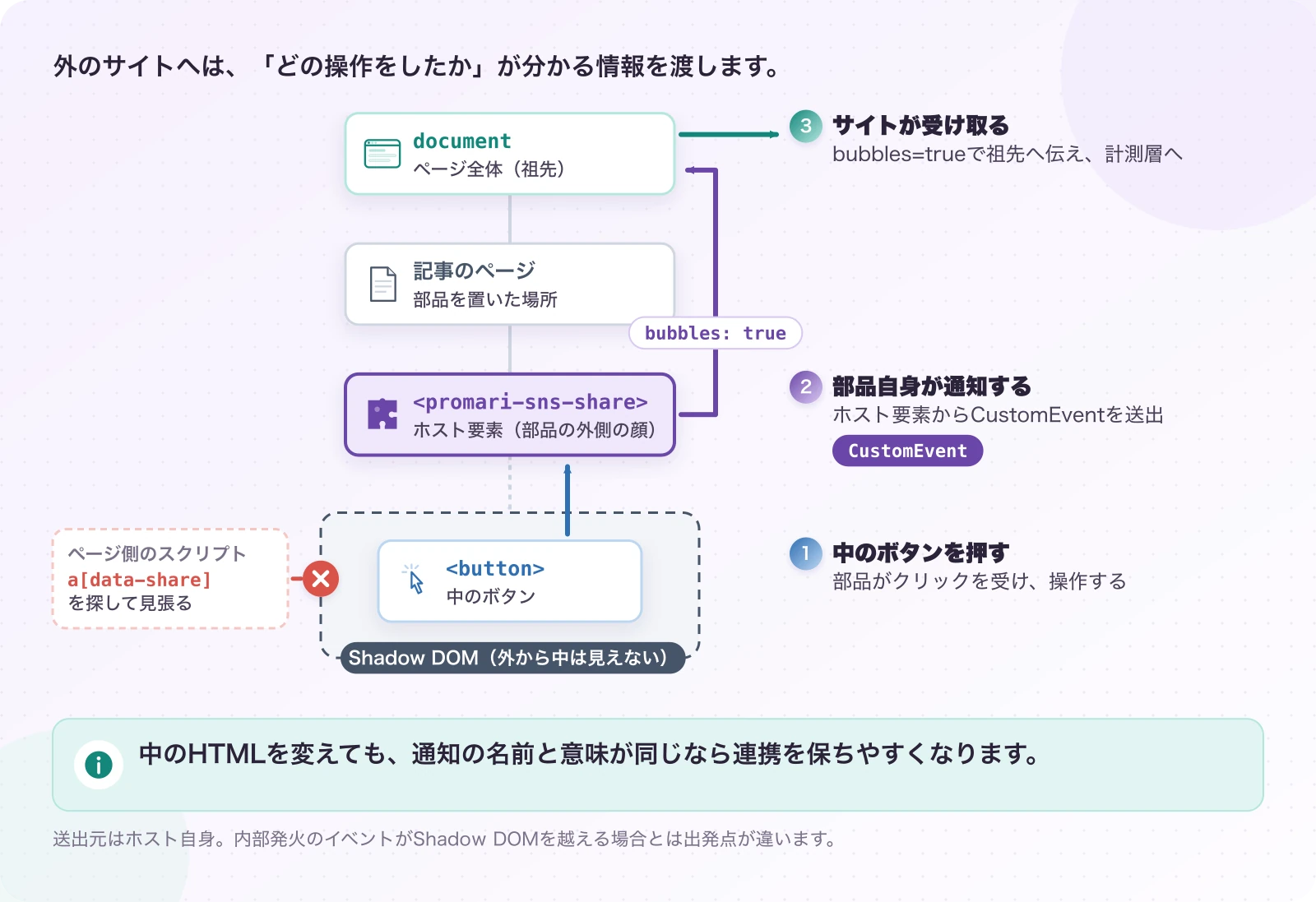Screen dimensions: 1316x902
Task: Click the CustomEvent purple badge
Action: [907, 451]
